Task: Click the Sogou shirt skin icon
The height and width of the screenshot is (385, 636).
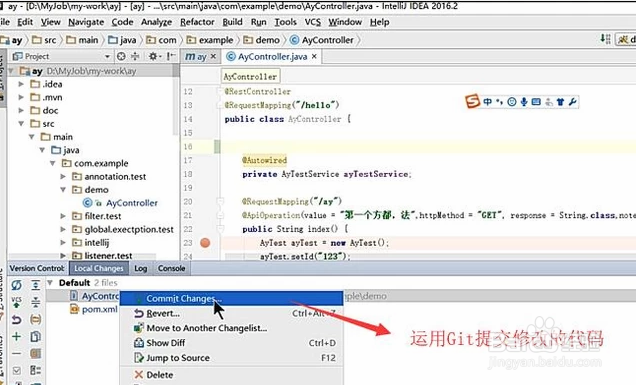Action: 561,102
